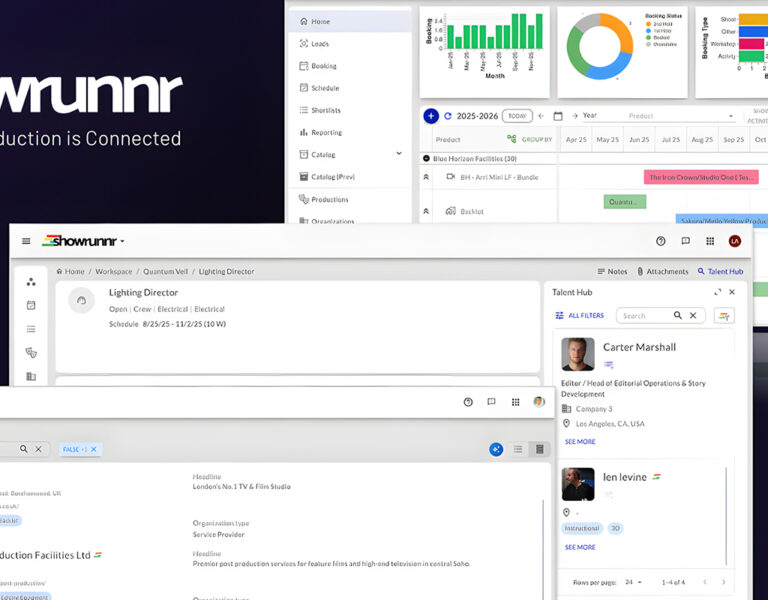Collapse the Backlot row chevron

tap(426, 211)
